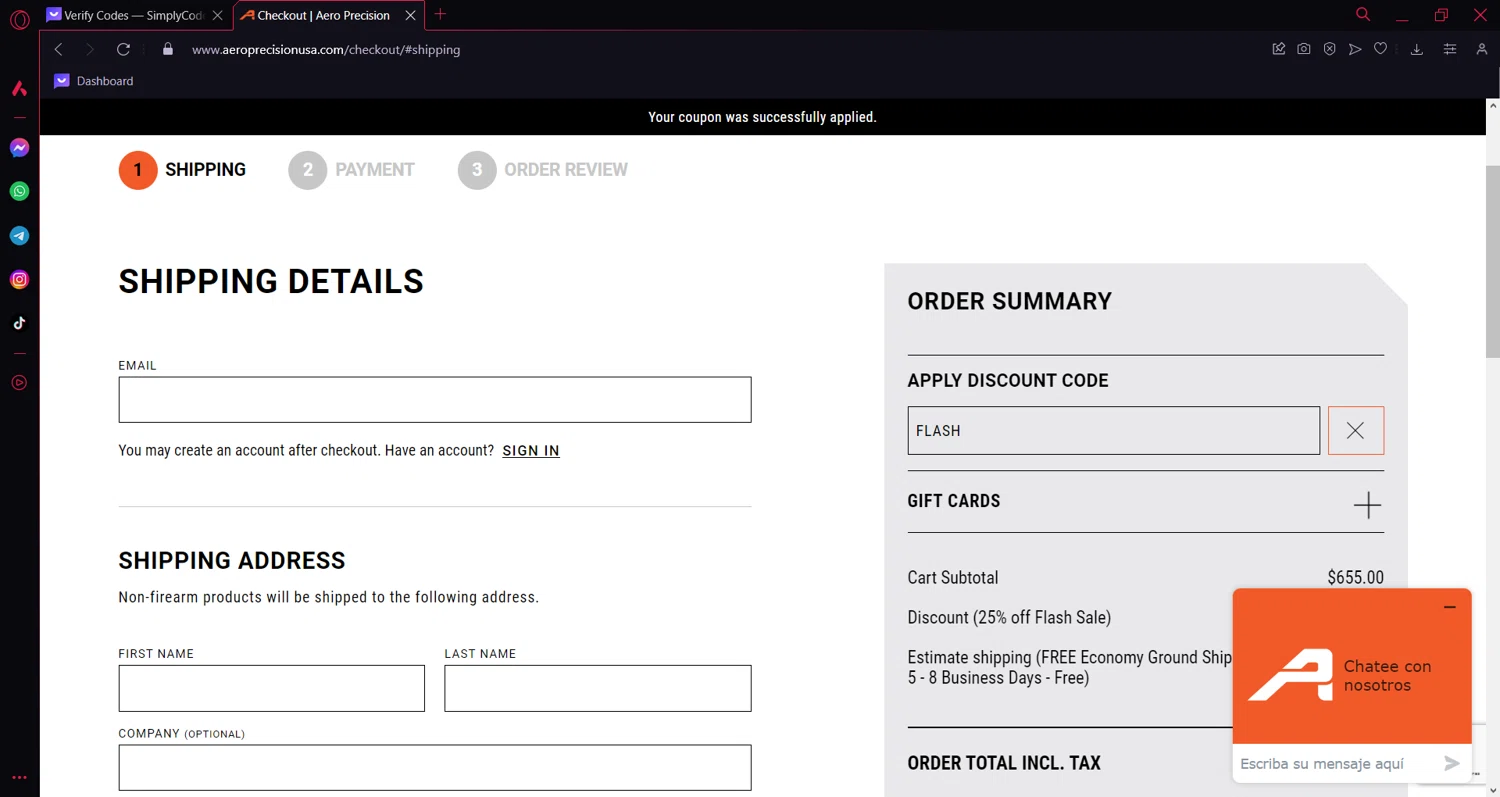The width and height of the screenshot is (1500, 797).
Task: Open Telegram from the sidebar
Action: 19,236
